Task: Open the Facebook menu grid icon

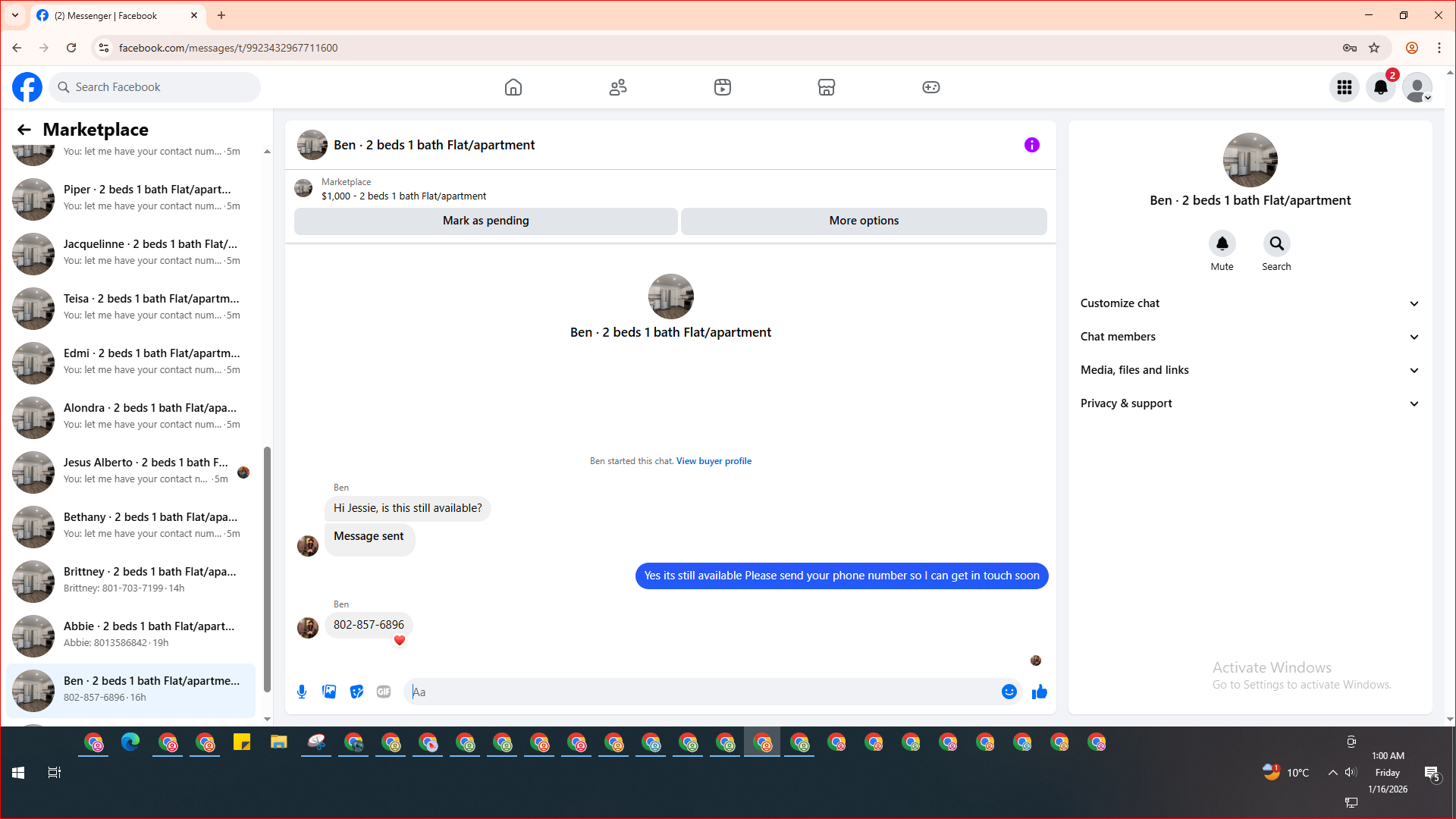Action: [1345, 87]
